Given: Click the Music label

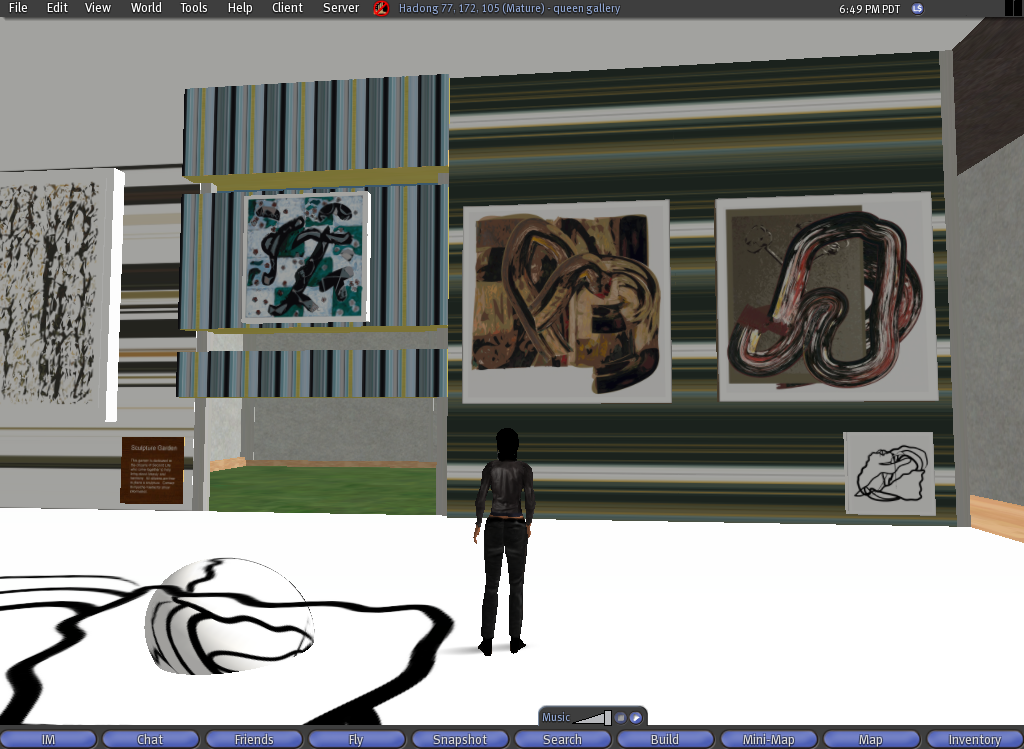Looking at the screenshot, I should pyautogui.click(x=556, y=717).
